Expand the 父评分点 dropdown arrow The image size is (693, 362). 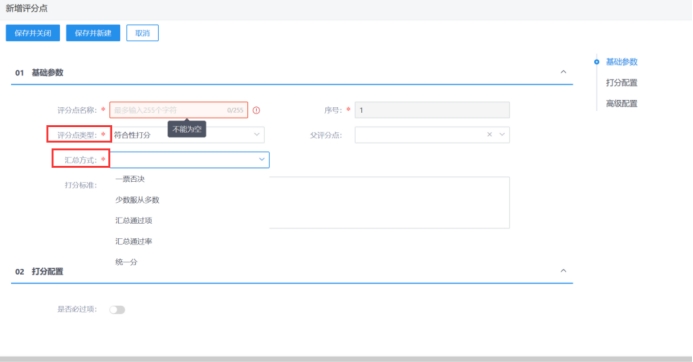502,135
